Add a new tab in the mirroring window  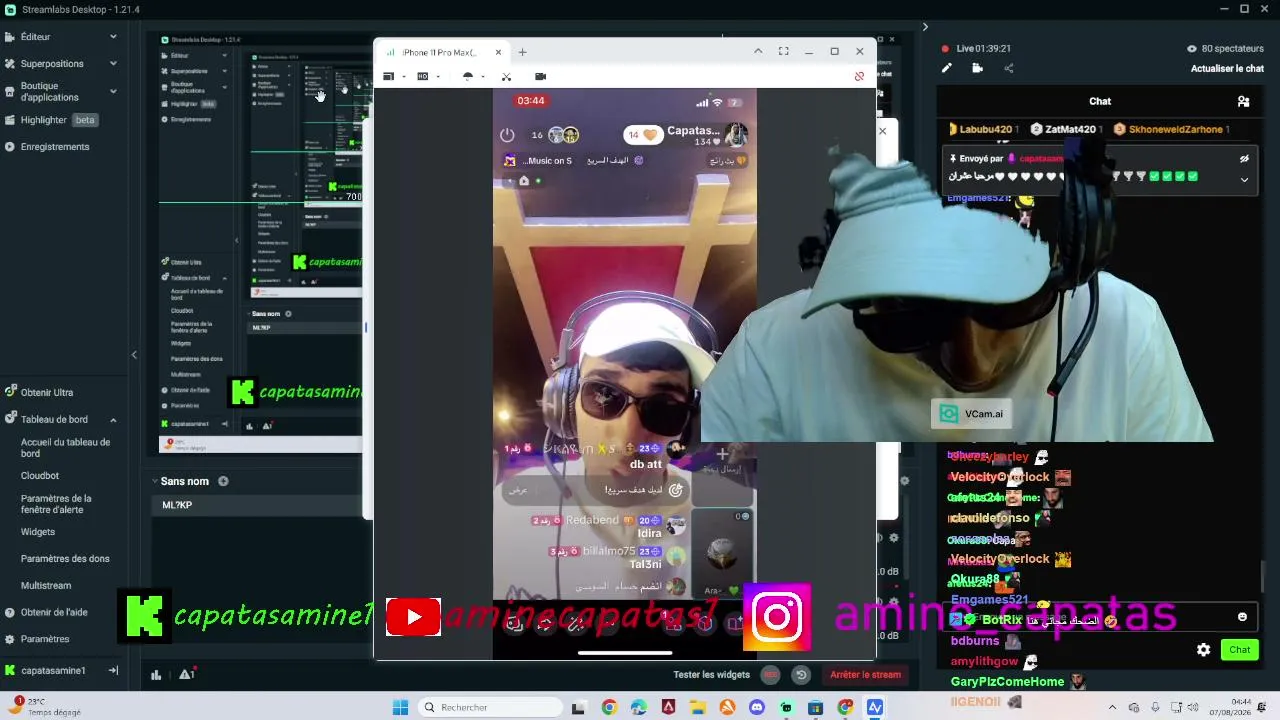[x=522, y=52]
